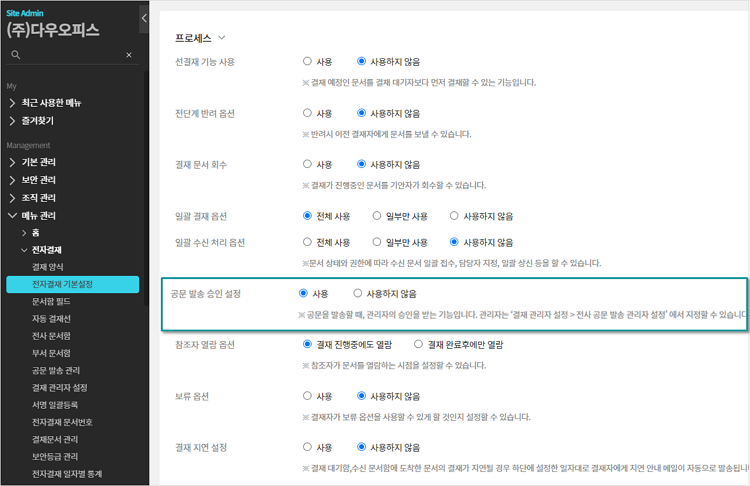The width and height of the screenshot is (750, 486).
Task: Select 사용 for 선결재 기능 사용
Action: point(308,61)
